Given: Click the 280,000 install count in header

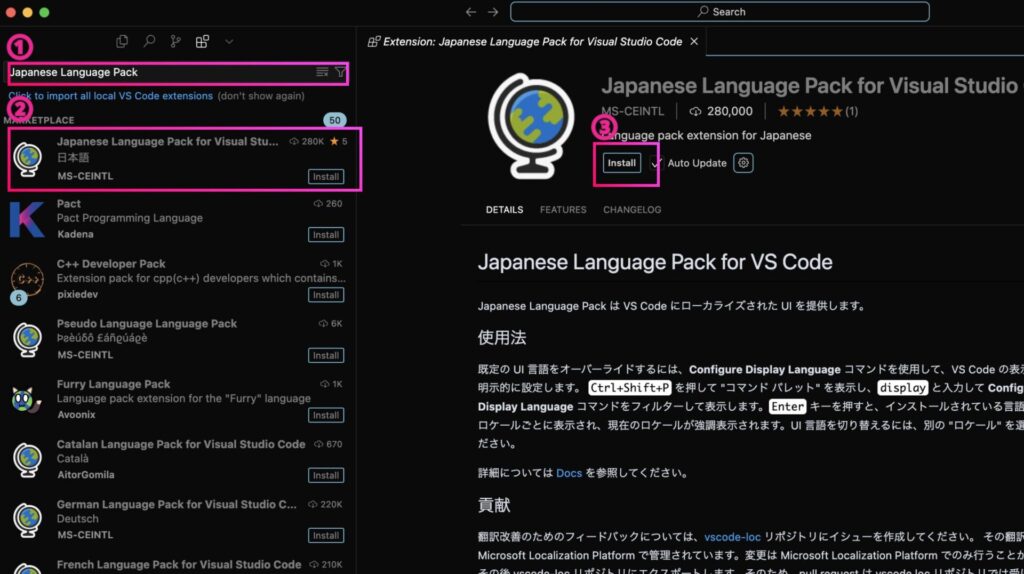Looking at the screenshot, I should [x=721, y=112].
